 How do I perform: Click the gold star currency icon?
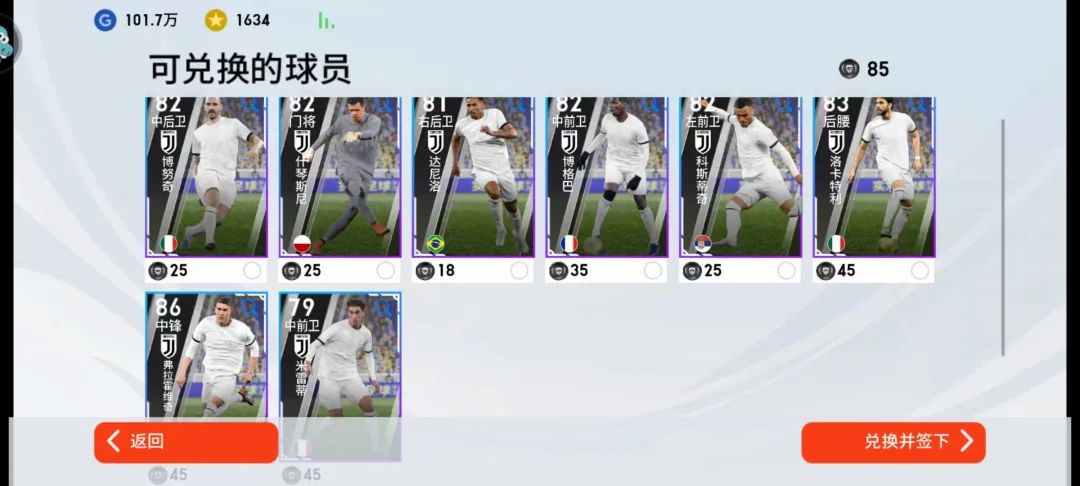coord(216,20)
